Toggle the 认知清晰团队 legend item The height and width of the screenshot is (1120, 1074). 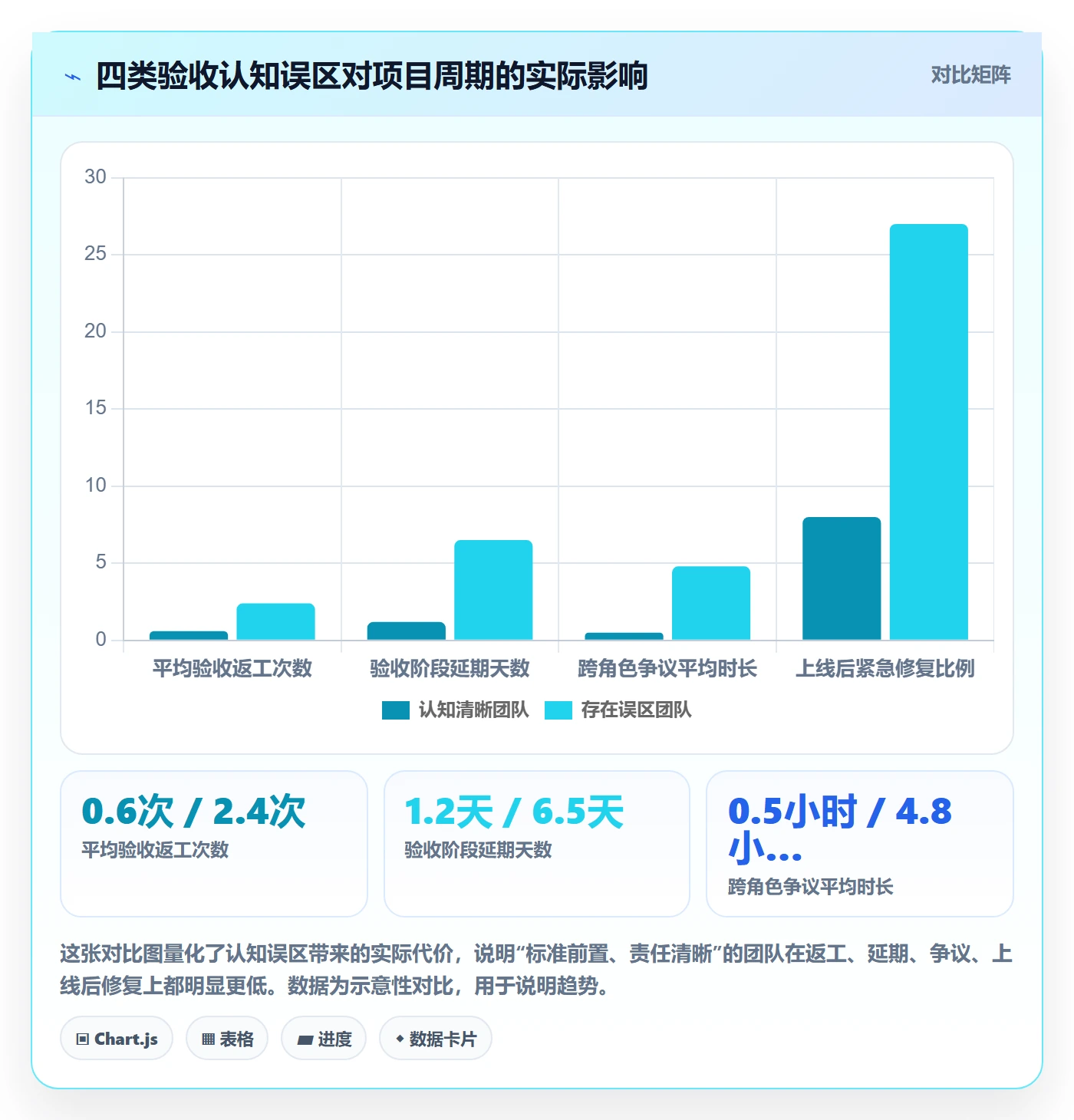click(x=456, y=710)
